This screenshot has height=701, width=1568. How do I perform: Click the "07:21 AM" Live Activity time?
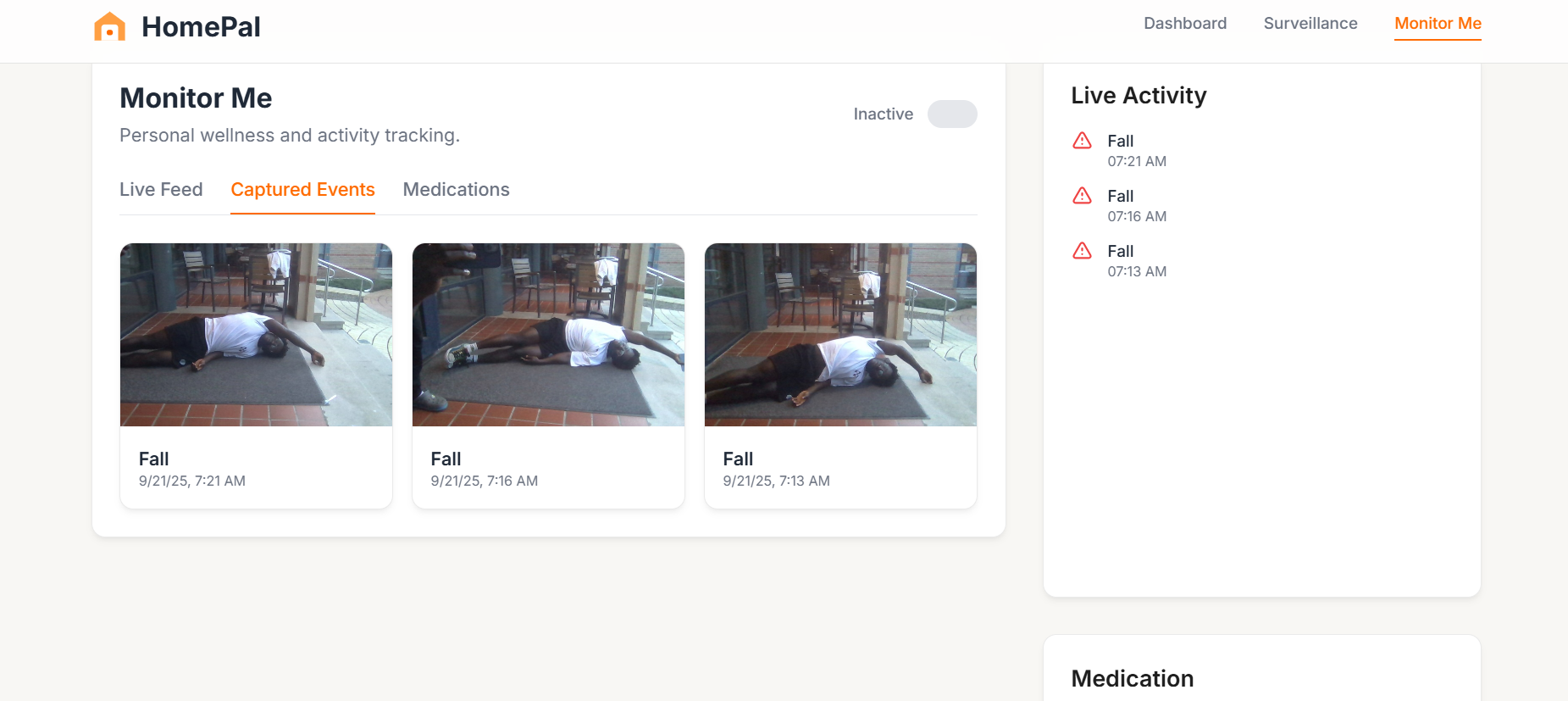point(1137,161)
